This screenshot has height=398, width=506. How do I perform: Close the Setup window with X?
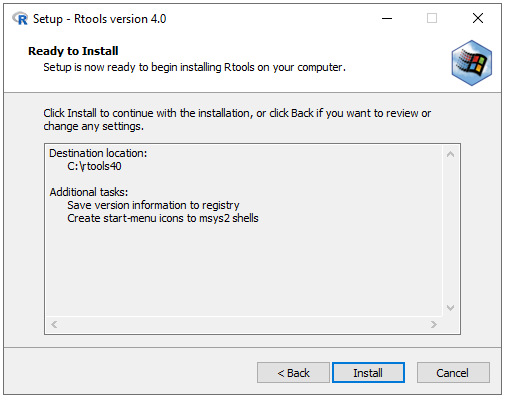pyautogui.click(x=478, y=18)
